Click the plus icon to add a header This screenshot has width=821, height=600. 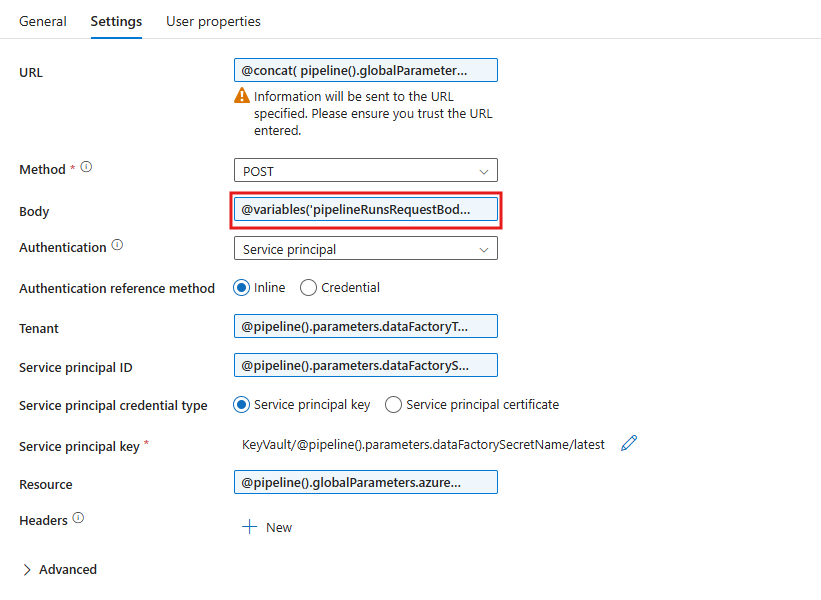(248, 527)
